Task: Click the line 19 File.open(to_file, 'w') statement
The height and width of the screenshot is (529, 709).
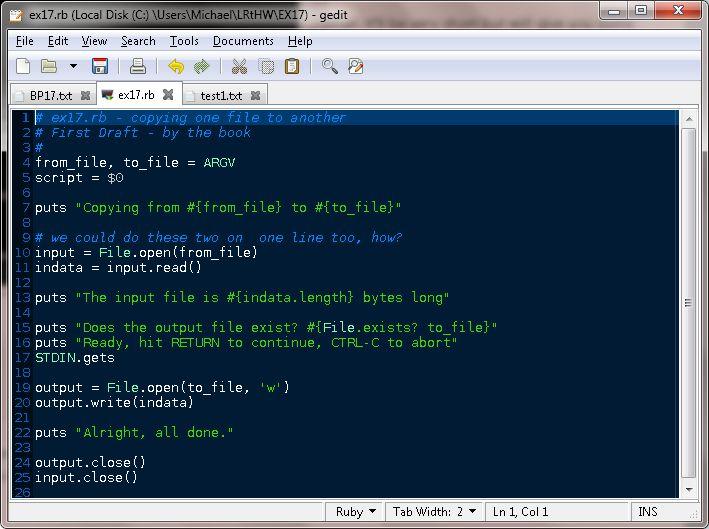Action: [162, 387]
